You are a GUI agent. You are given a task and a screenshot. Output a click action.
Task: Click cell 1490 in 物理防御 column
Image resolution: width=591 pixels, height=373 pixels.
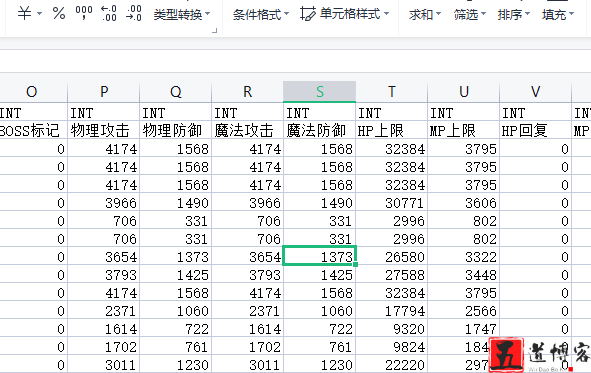coord(176,203)
